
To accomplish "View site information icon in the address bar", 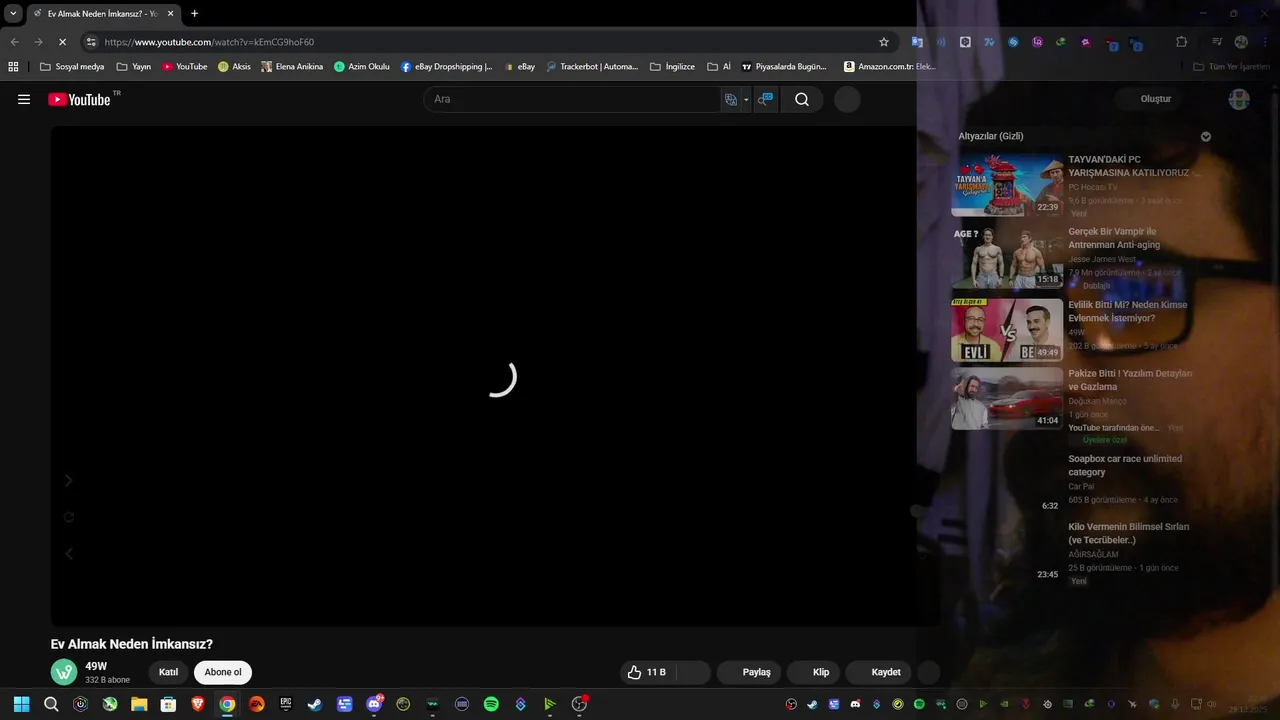I will pos(91,42).
